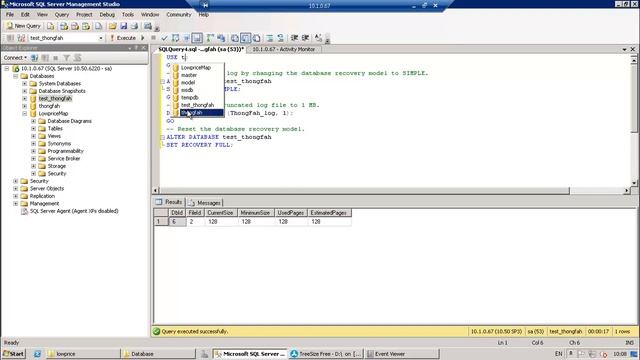Click the Execute button
Screen dimensions: 640x360
point(123,38)
